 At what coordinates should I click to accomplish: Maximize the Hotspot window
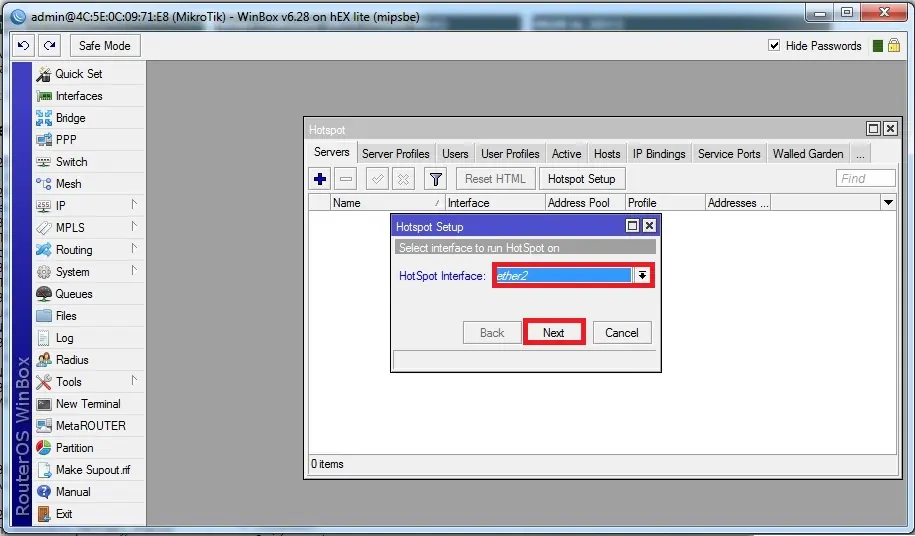point(874,128)
